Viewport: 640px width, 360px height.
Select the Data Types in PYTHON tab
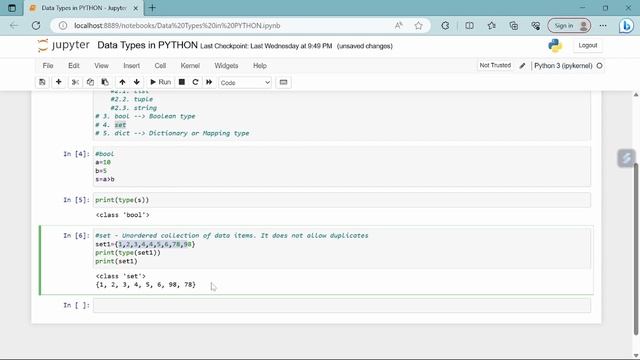coord(84,8)
